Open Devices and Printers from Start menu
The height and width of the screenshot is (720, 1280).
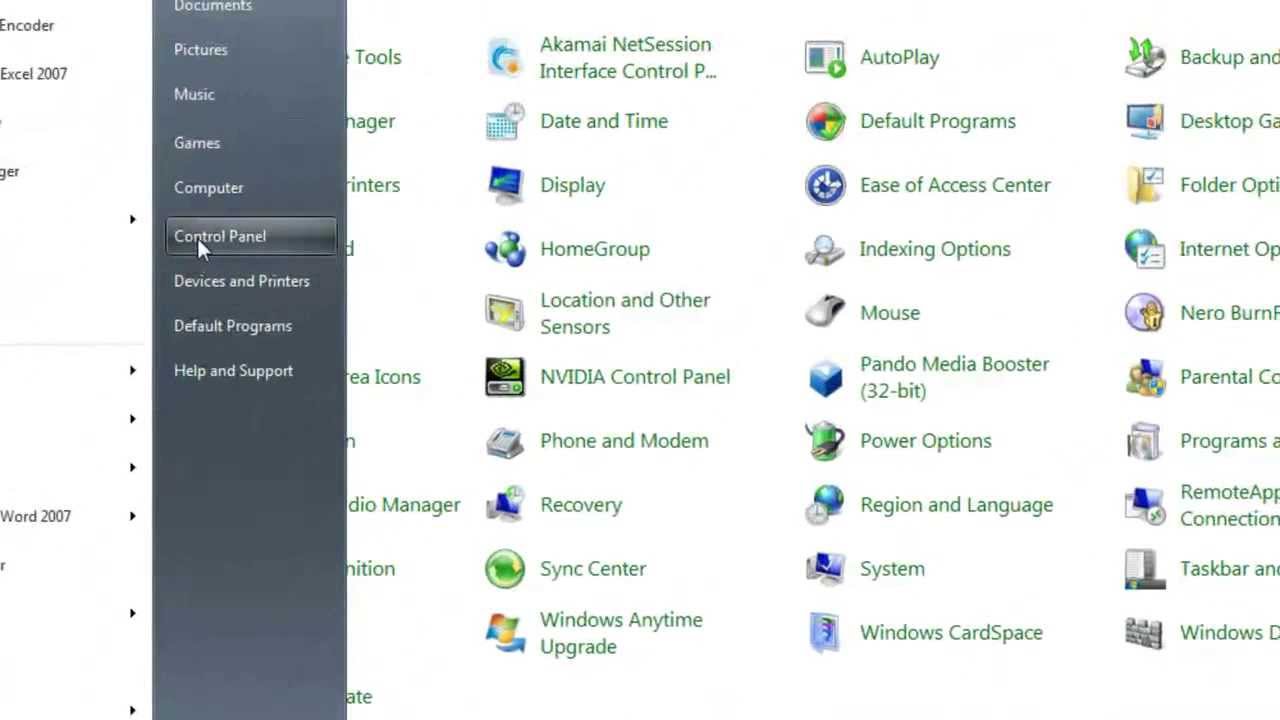coord(242,281)
